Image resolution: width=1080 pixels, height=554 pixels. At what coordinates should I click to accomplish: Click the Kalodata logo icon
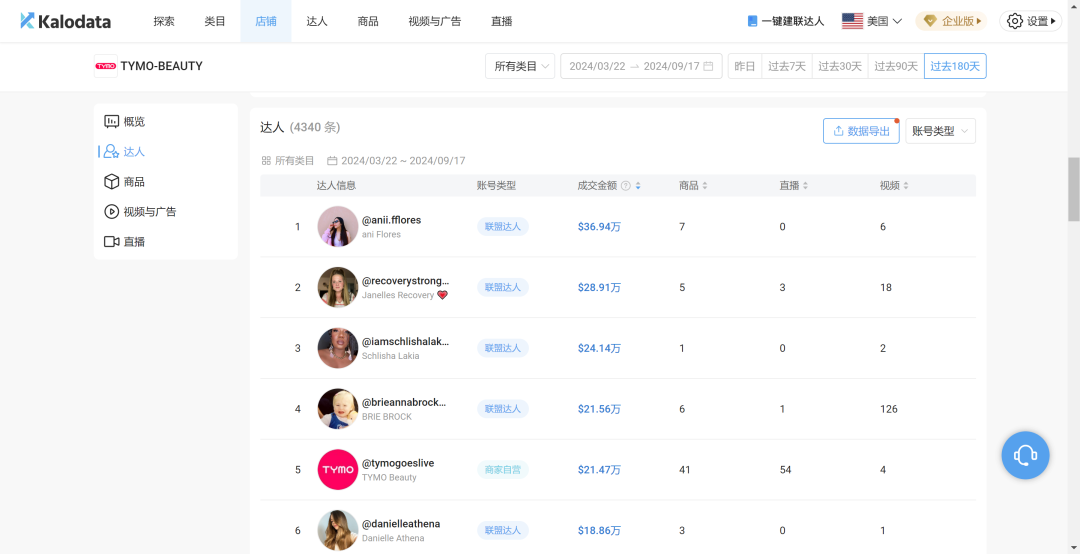pos(27,21)
